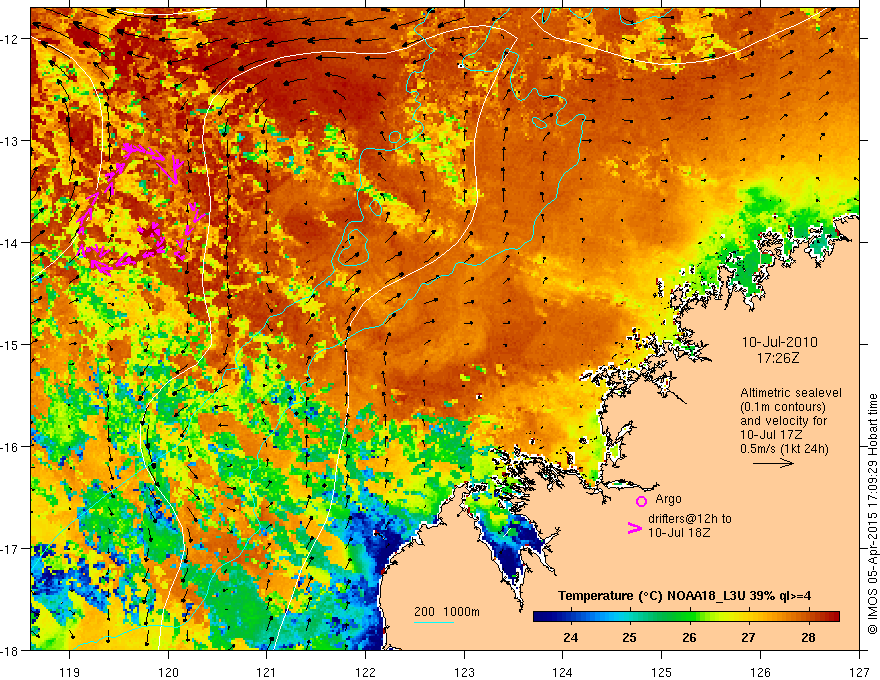Click the magenta drifter track loop
This screenshot has width=880, height=680.
coord(139,208)
